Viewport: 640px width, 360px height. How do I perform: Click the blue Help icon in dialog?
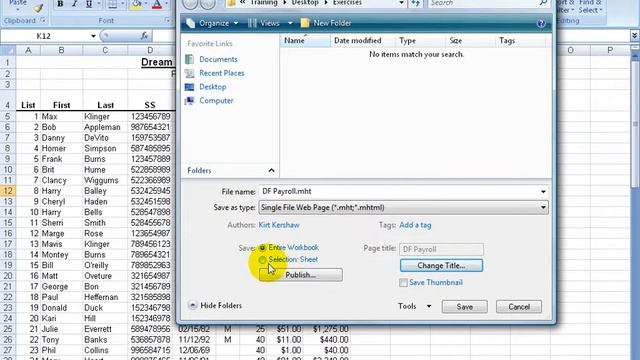[541, 23]
